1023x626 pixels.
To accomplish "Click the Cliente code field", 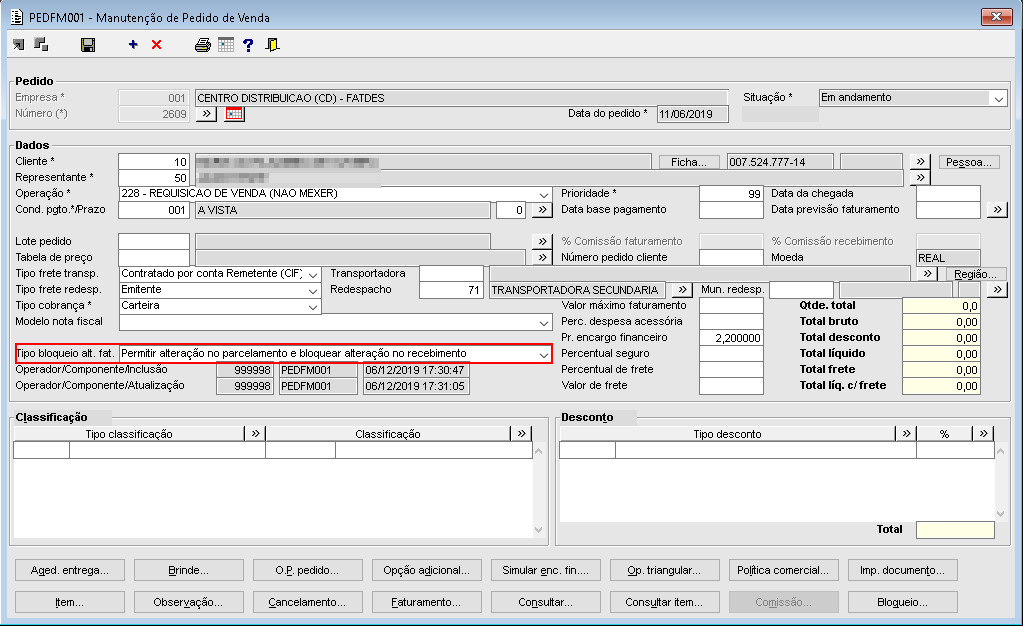I will click(x=154, y=162).
